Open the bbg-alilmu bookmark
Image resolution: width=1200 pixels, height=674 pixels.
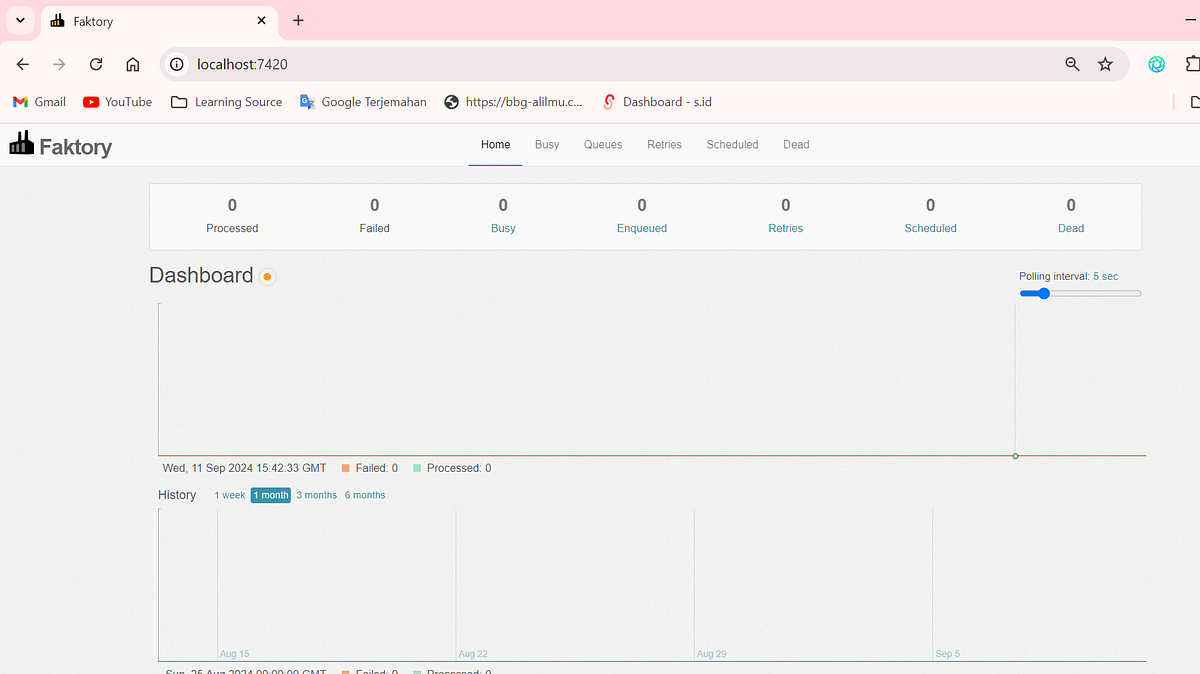point(513,102)
